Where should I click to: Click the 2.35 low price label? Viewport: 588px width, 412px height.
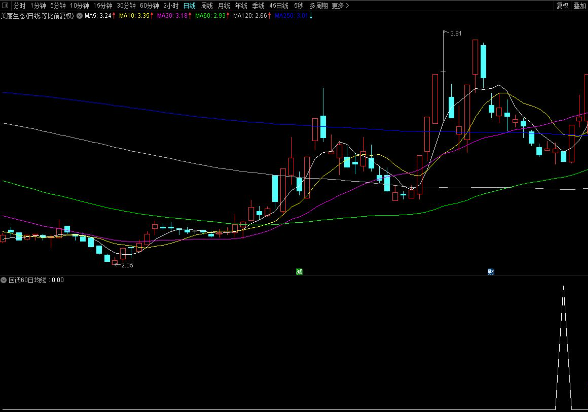coord(128,265)
